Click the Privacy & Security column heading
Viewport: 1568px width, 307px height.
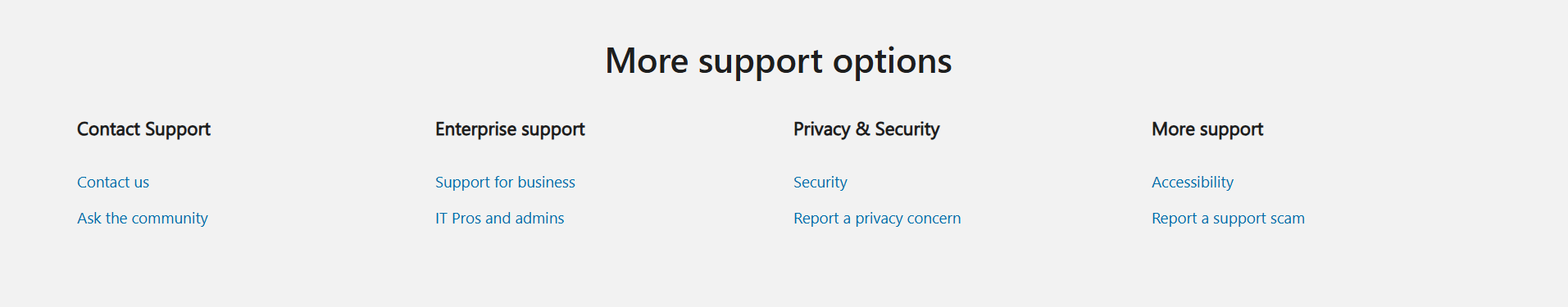[866, 129]
